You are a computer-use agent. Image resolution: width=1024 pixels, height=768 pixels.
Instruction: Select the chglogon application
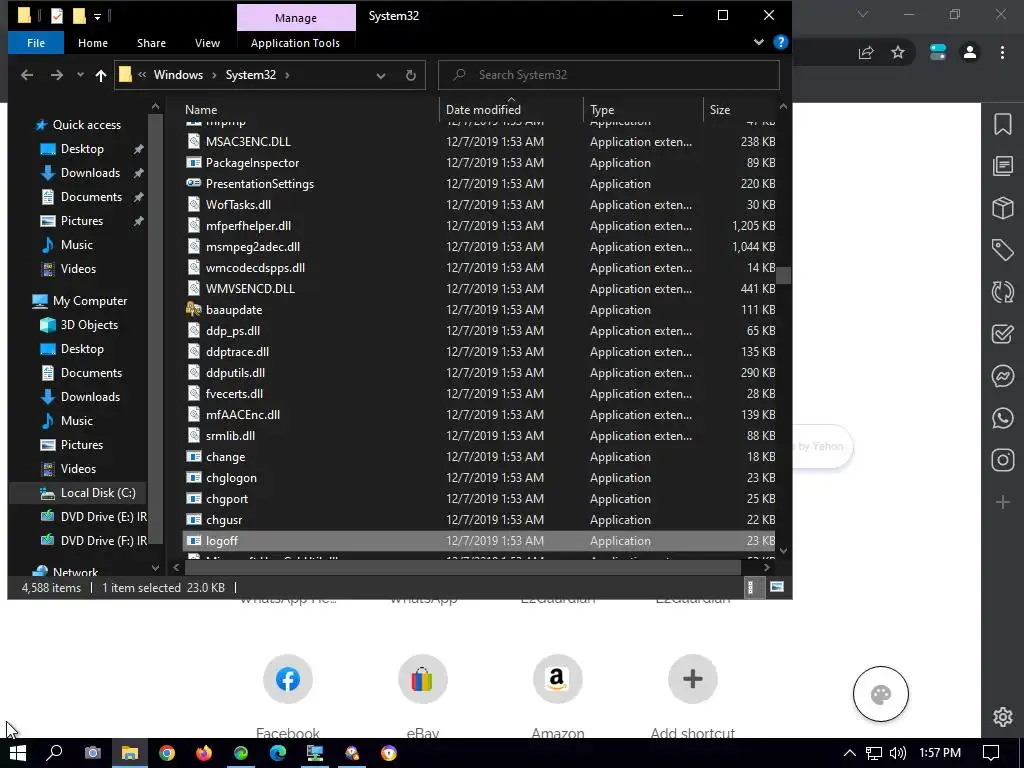pyautogui.click(x=231, y=478)
